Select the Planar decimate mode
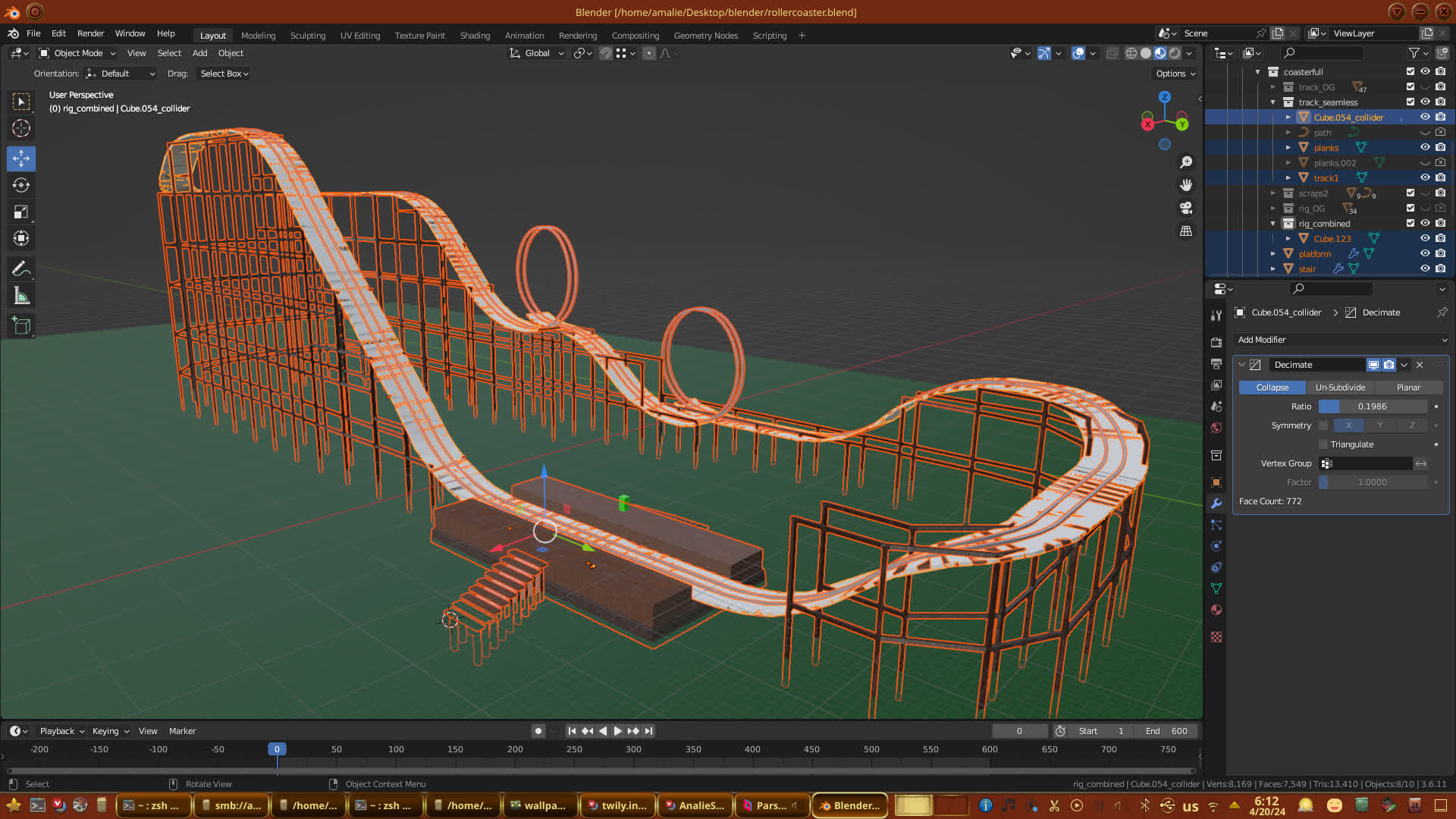Screen dimensions: 1456x819 1408,388
